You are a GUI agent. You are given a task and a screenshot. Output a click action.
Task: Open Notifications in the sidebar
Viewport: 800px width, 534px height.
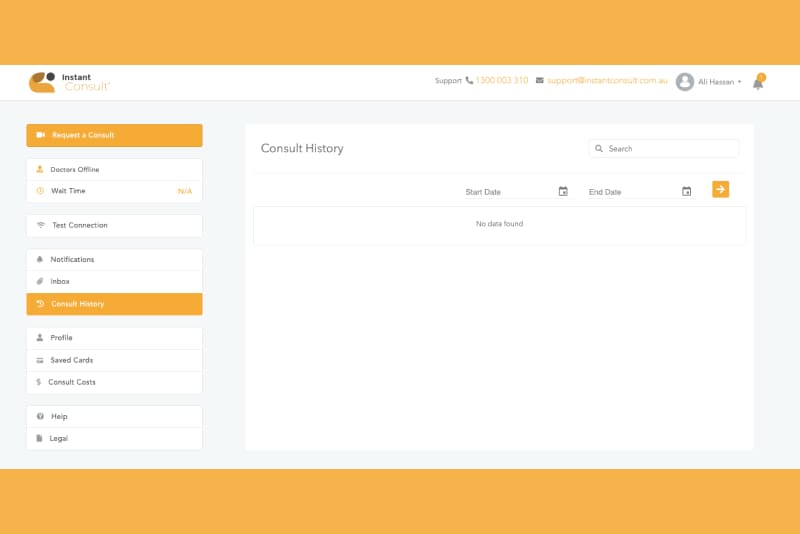tap(114, 260)
